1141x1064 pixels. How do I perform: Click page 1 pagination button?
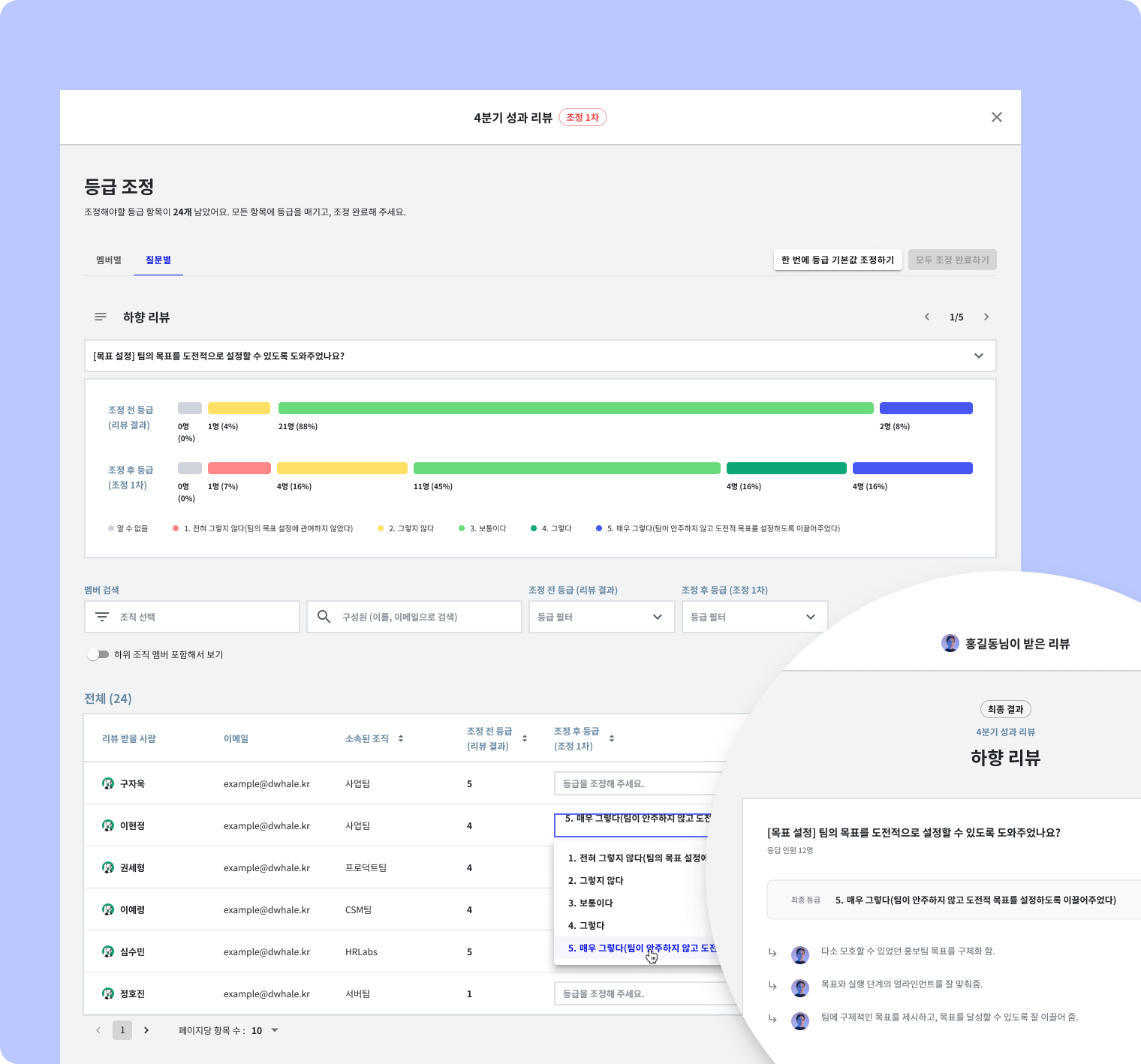point(122,1030)
